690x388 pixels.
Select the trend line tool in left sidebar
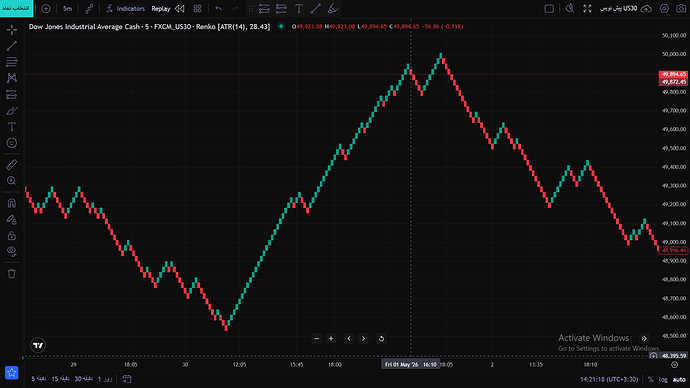click(12, 46)
